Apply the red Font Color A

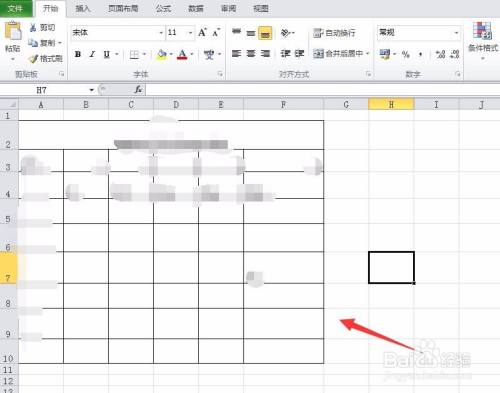click(x=182, y=54)
